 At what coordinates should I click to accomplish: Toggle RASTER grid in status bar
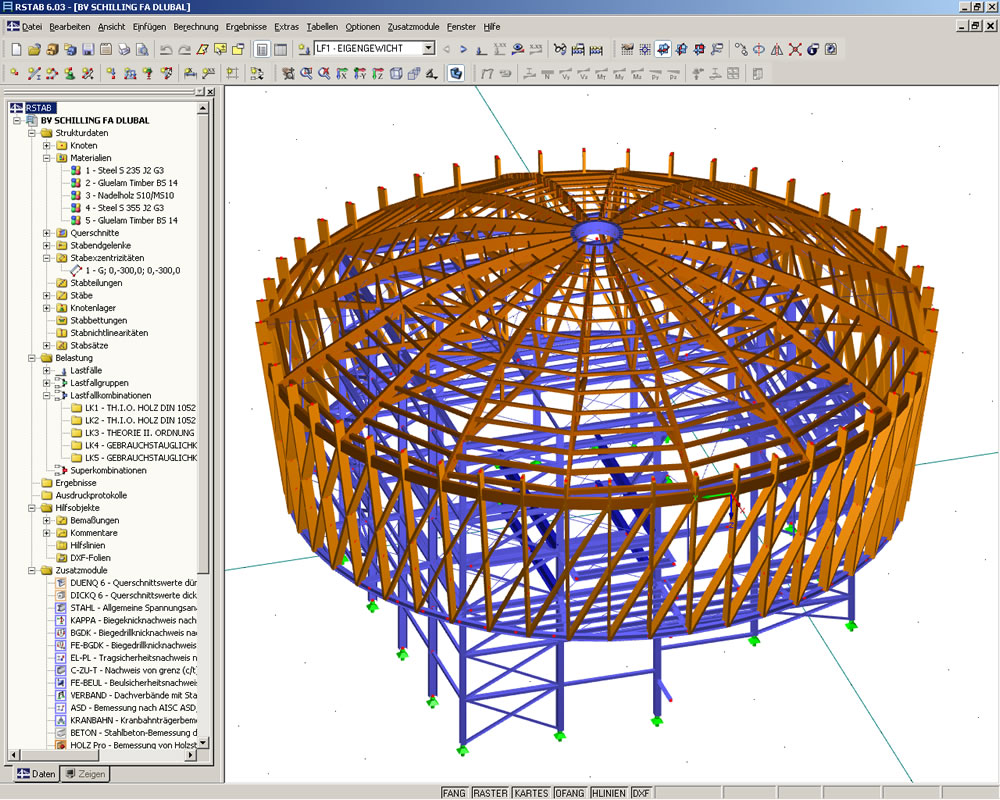490,793
